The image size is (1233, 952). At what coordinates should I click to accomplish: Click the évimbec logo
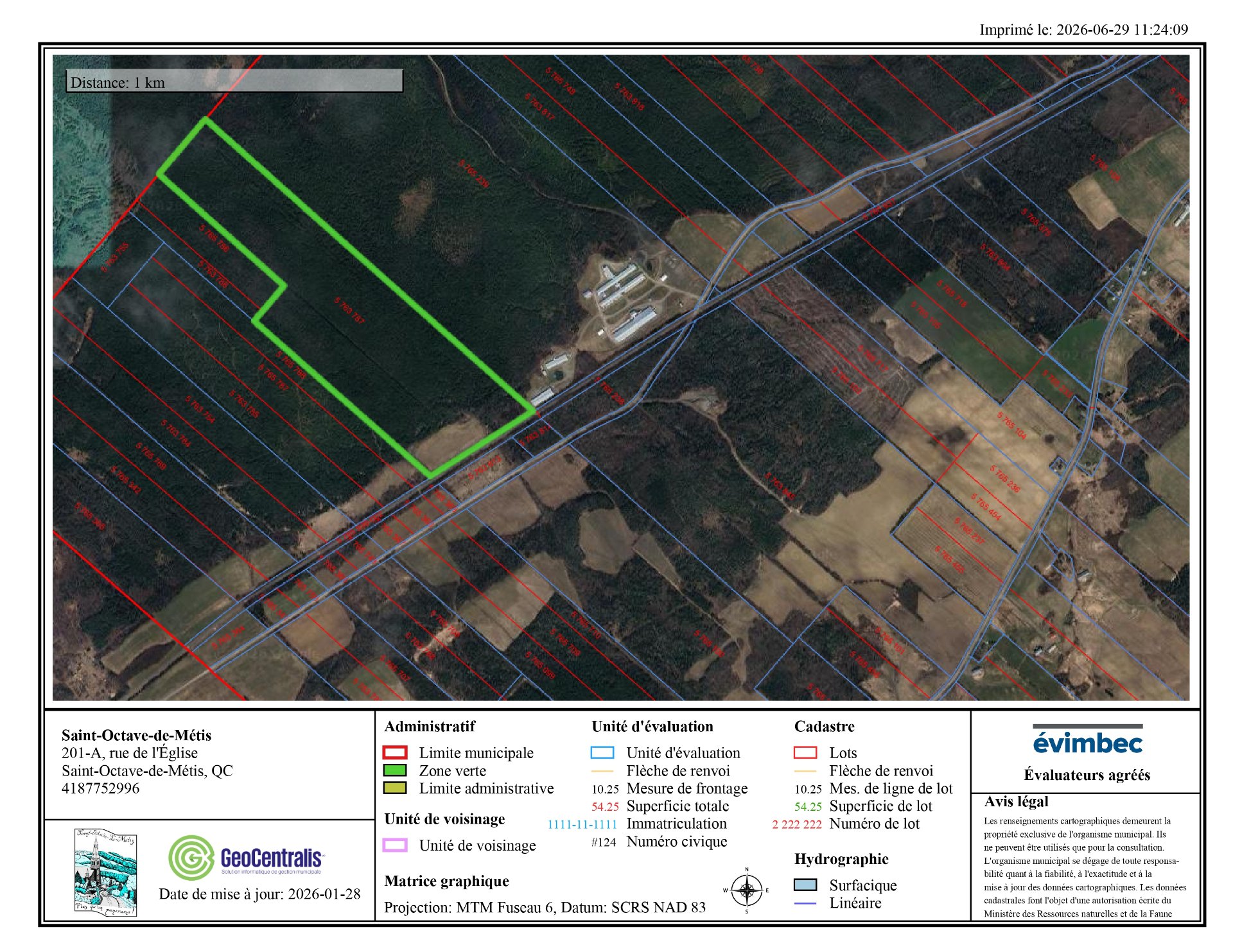(1087, 740)
